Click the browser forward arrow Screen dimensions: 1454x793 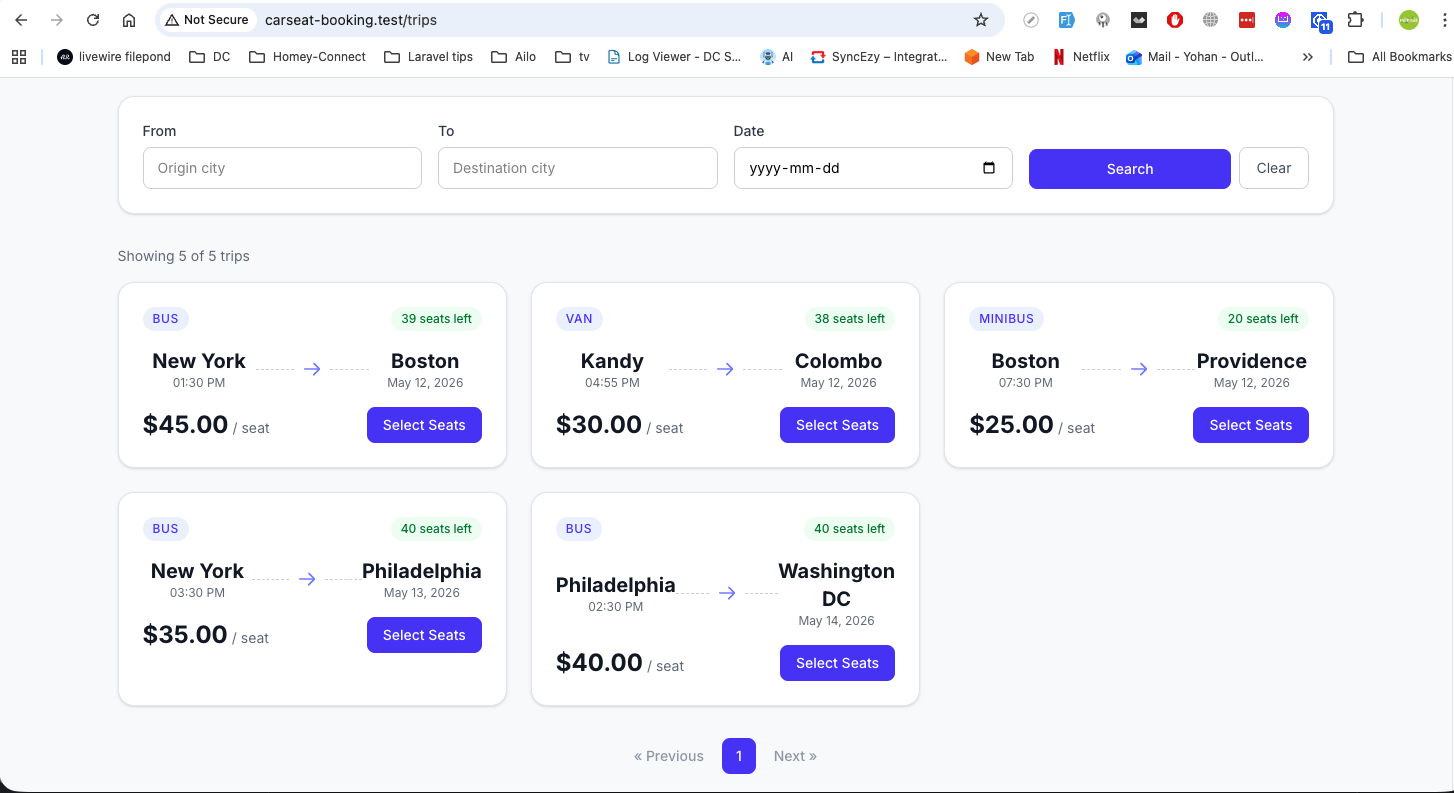point(57,20)
